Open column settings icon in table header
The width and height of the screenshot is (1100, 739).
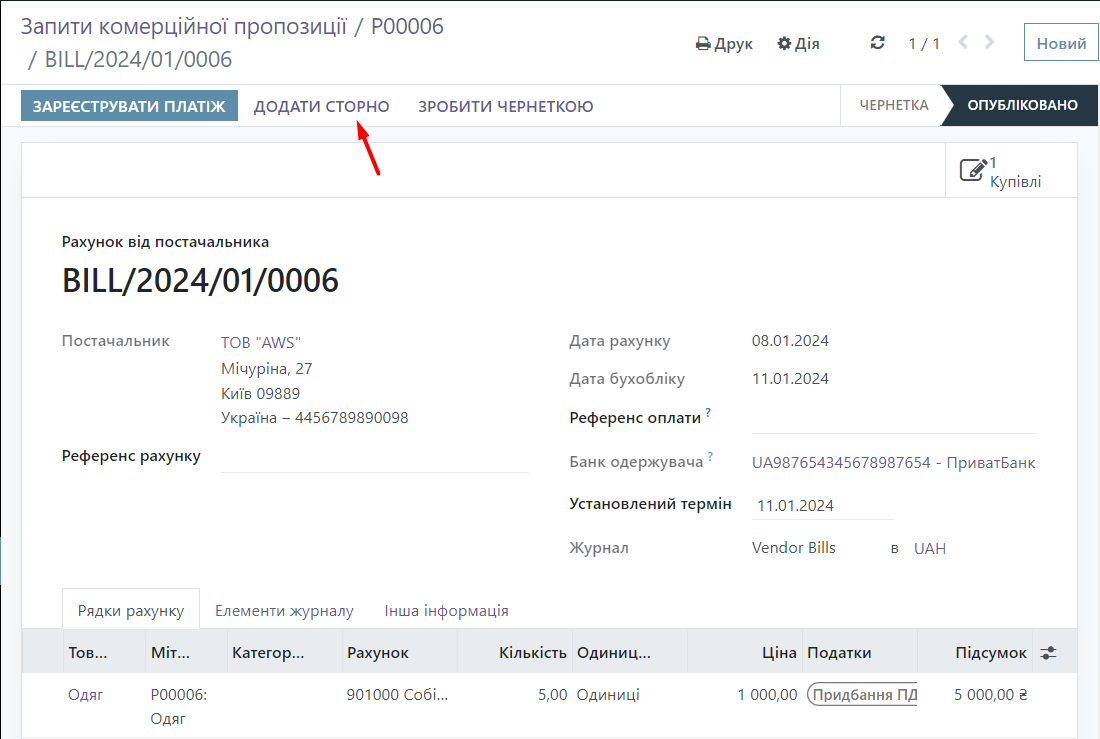tap(1048, 652)
